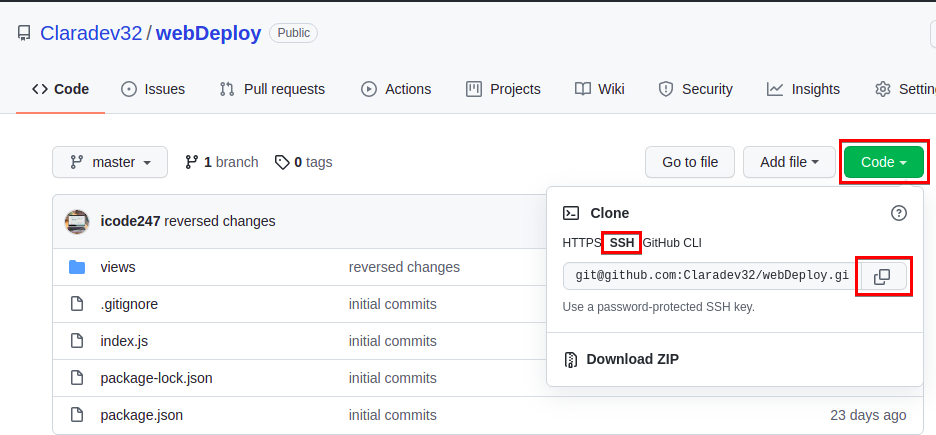
Task: View the Insights tab
Action: click(803, 90)
